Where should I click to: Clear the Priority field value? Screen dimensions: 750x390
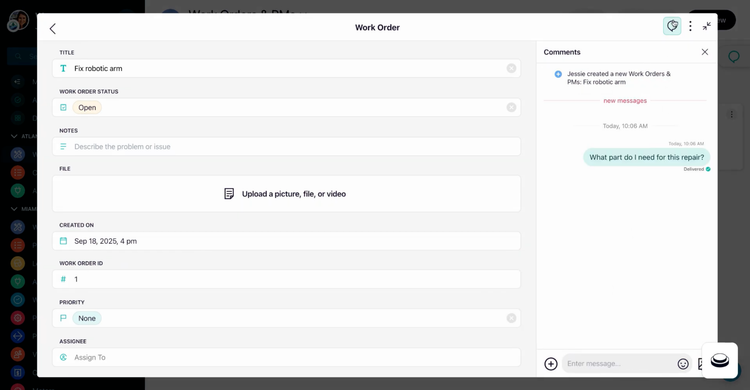(x=511, y=318)
